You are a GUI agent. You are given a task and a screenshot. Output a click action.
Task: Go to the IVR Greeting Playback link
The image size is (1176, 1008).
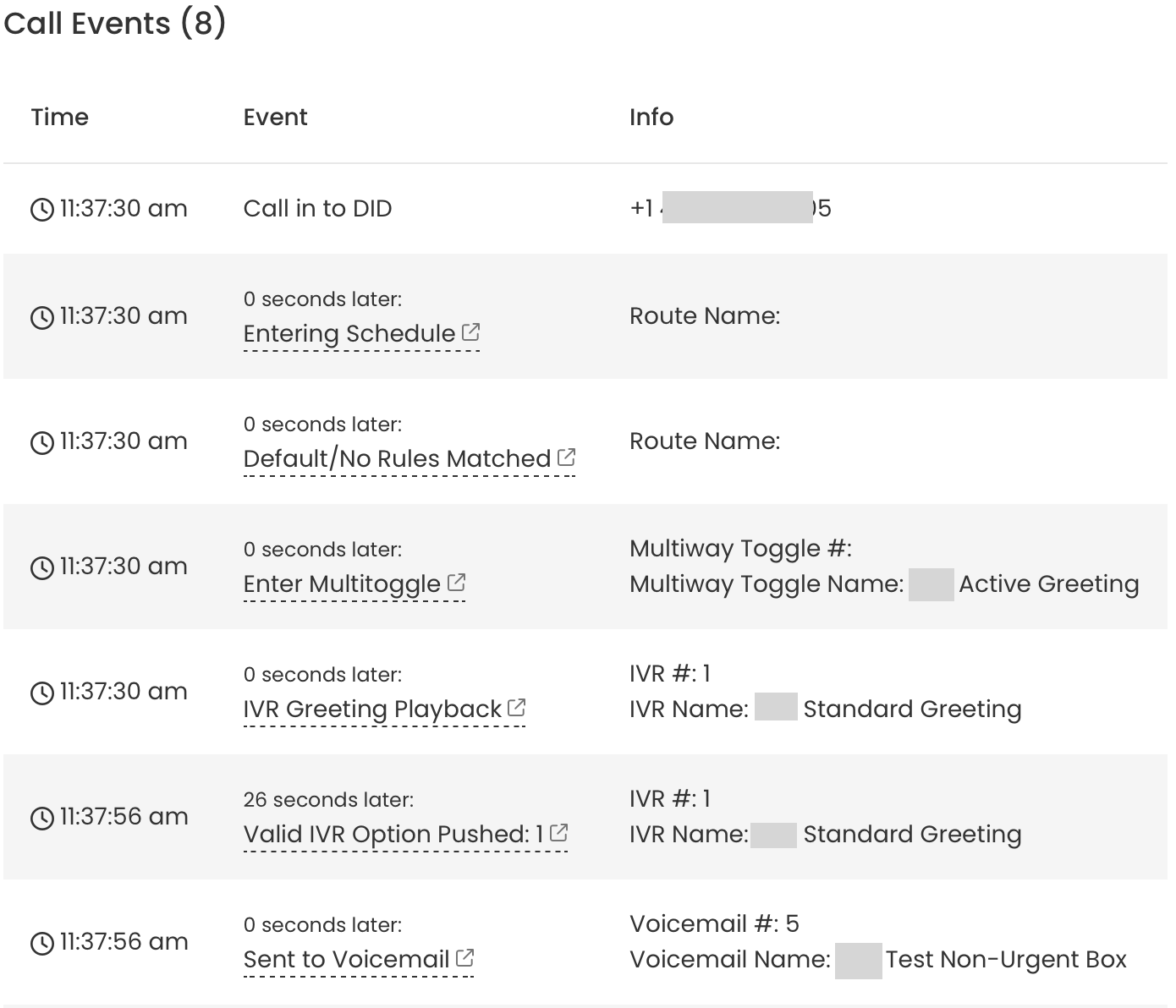click(x=372, y=709)
